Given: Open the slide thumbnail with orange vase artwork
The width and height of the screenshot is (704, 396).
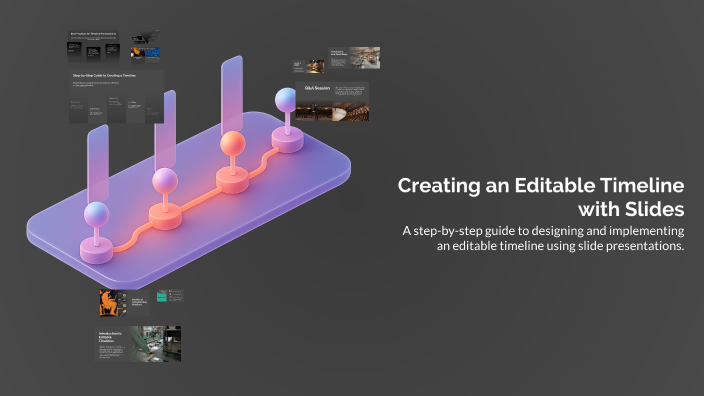Looking at the screenshot, I should click(x=124, y=303).
